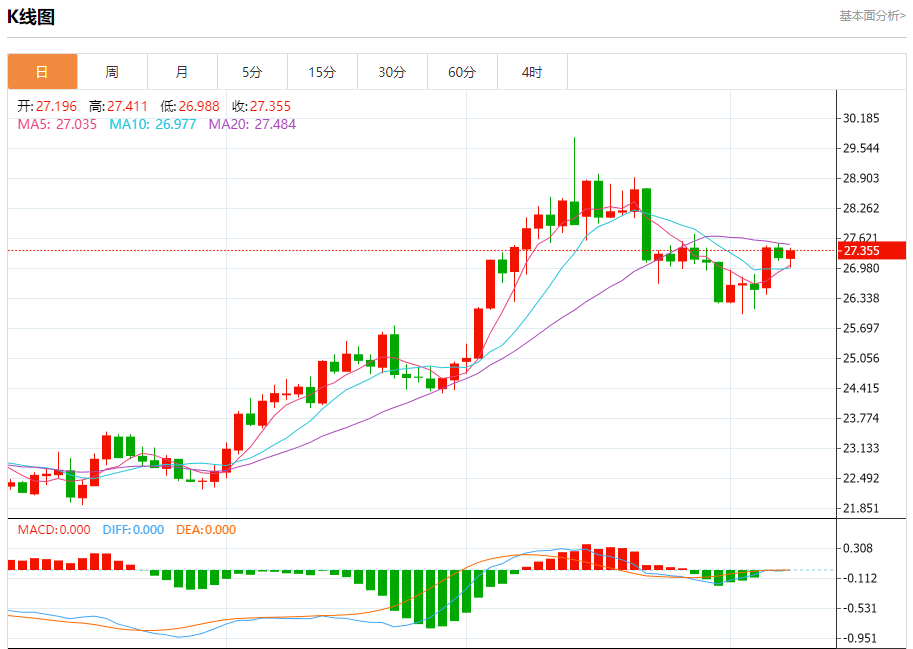Open the 60分 interval tab

(x=462, y=72)
